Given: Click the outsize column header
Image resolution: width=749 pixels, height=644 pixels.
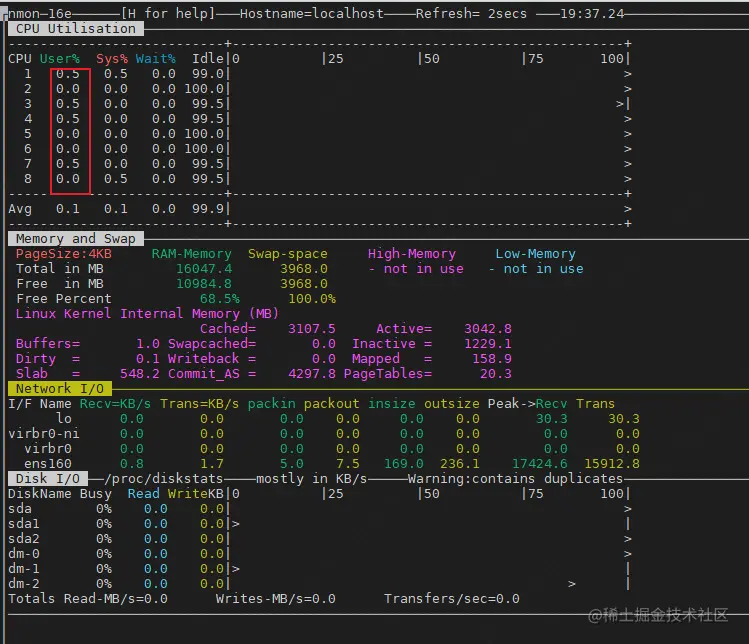Looking at the screenshot, I should click(x=452, y=404).
